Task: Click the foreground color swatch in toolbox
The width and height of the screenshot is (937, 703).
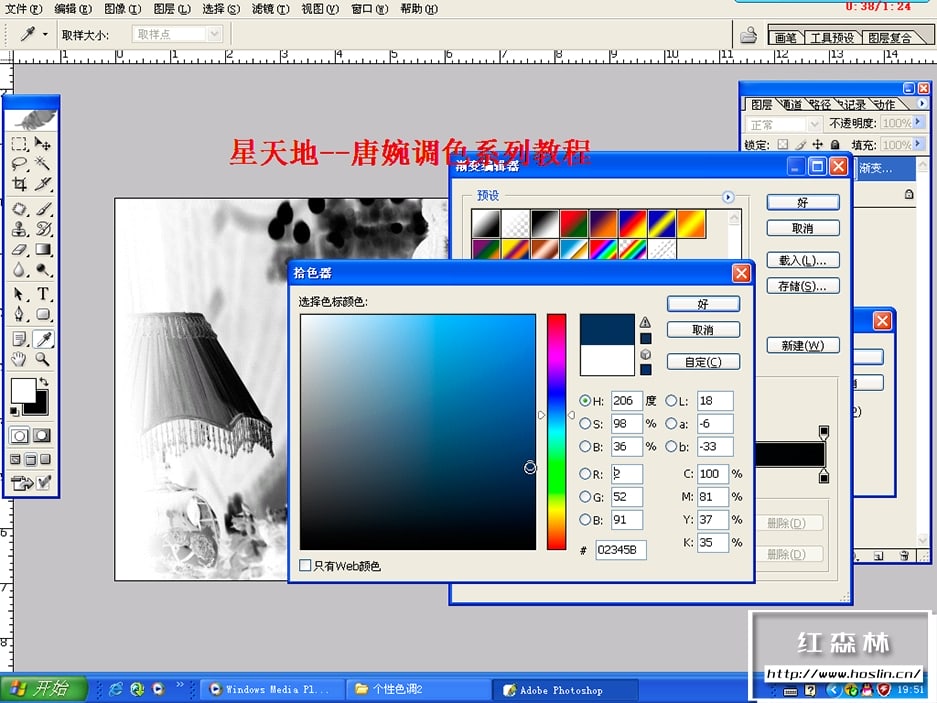Action: (x=23, y=391)
